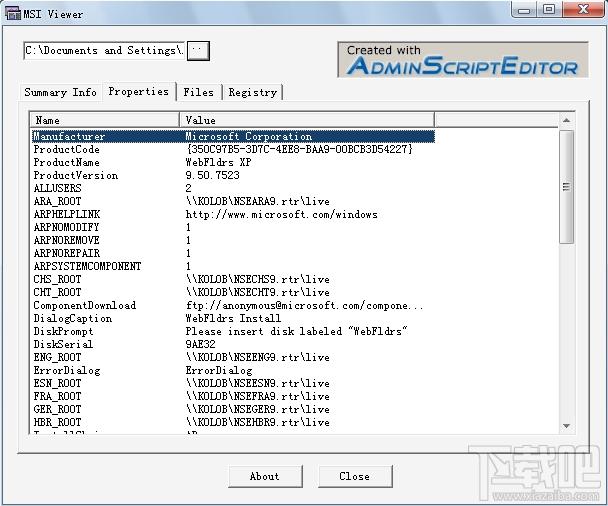This screenshot has width=608, height=506.
Task: Close the MSI Viewer window
Action: point(583,9)
